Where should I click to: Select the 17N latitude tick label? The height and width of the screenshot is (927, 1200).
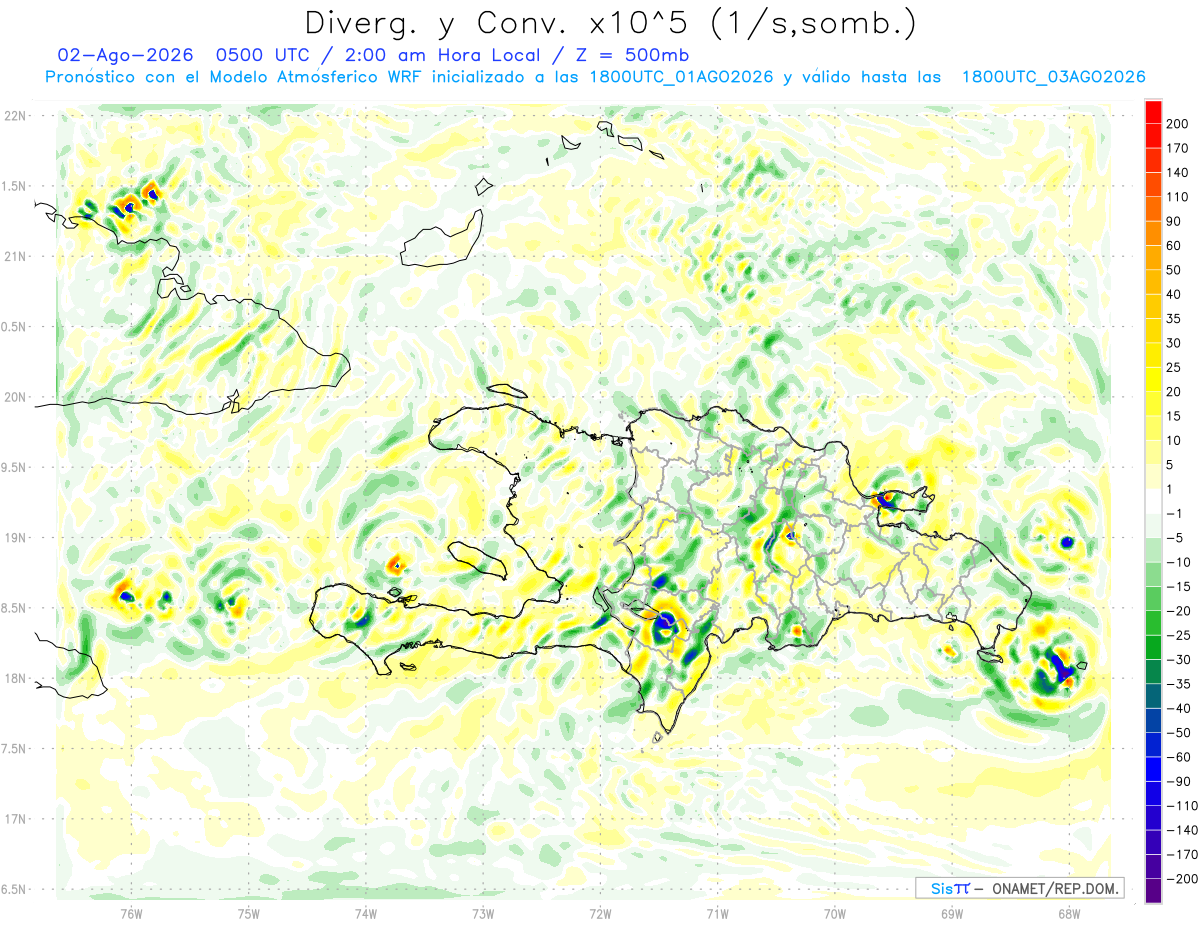(x=16, y=819)
